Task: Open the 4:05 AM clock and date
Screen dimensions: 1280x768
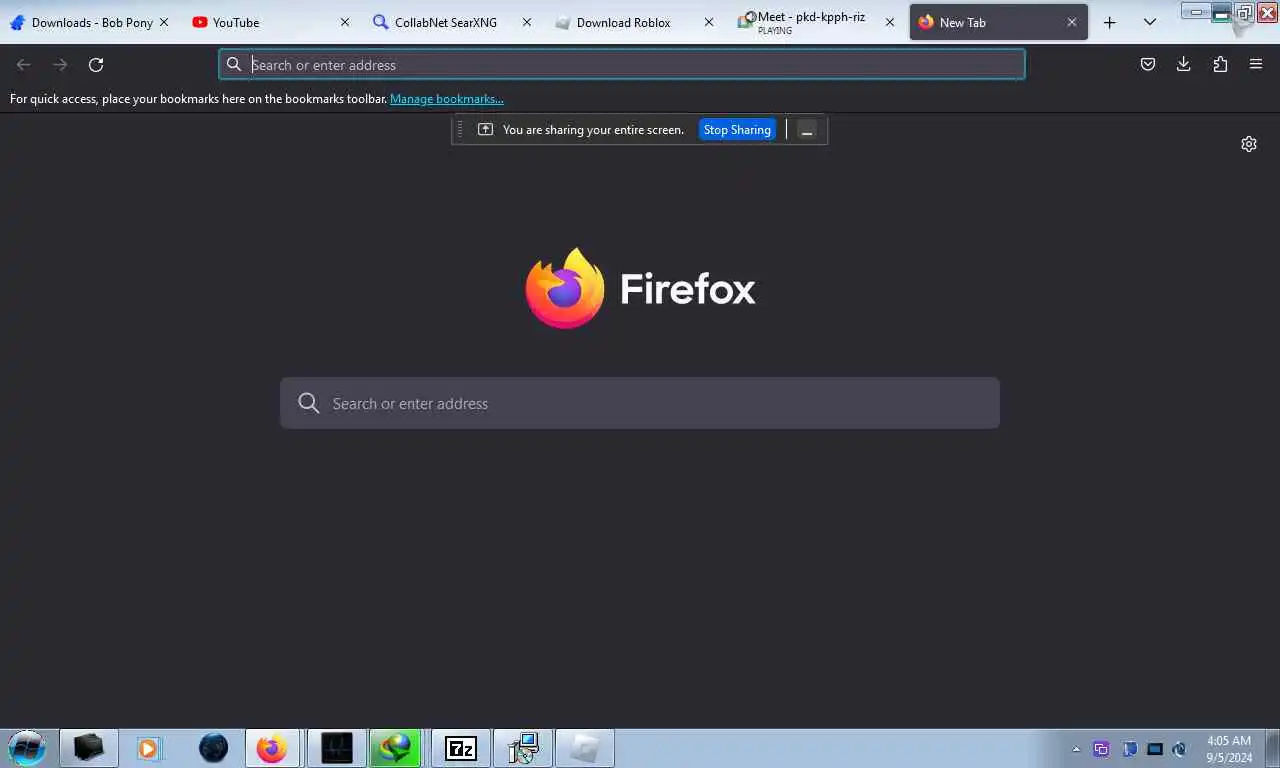Action: pyautogui.click(x=1229, y=749)
